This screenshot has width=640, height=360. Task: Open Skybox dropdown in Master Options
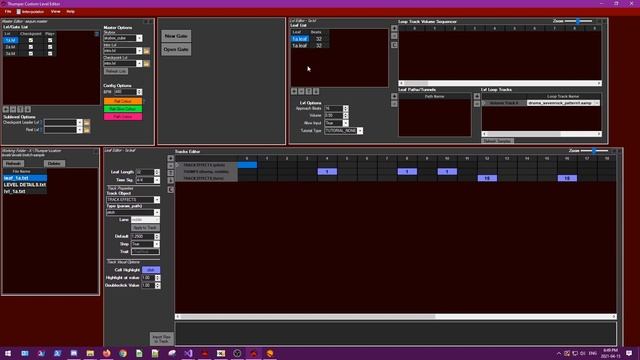[139, 38]
